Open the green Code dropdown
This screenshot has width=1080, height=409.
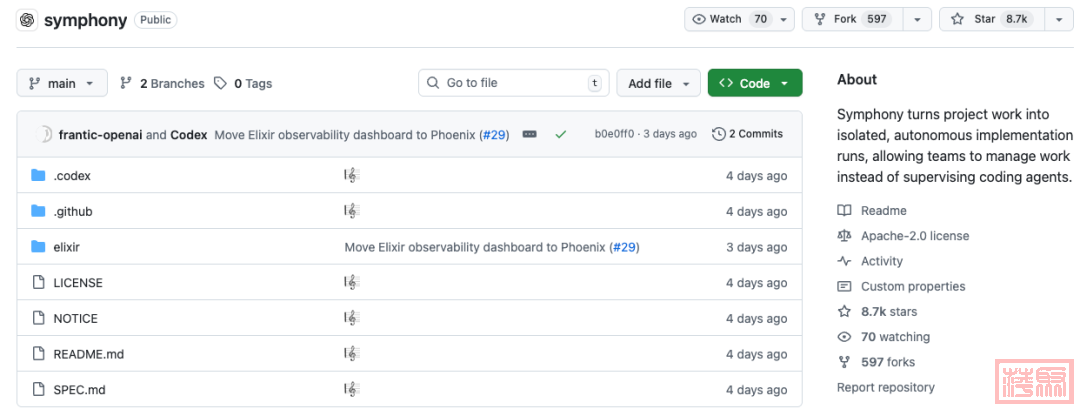click(754, 83)
